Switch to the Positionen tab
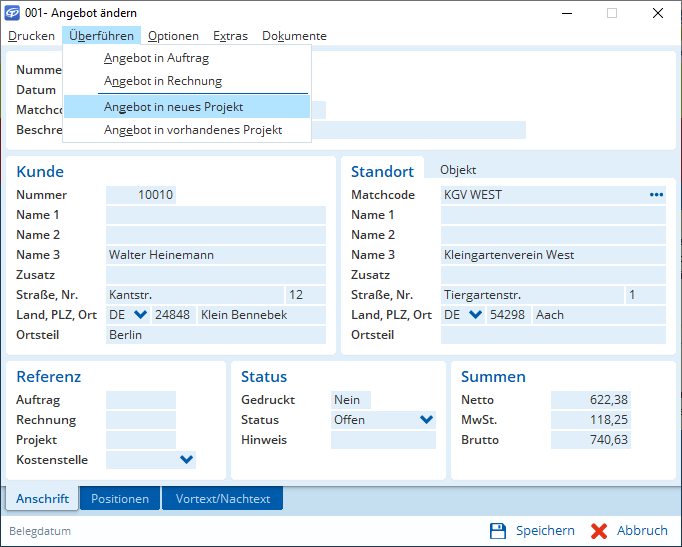Viewport: 682px width, 547px height. tap(120, 499)
